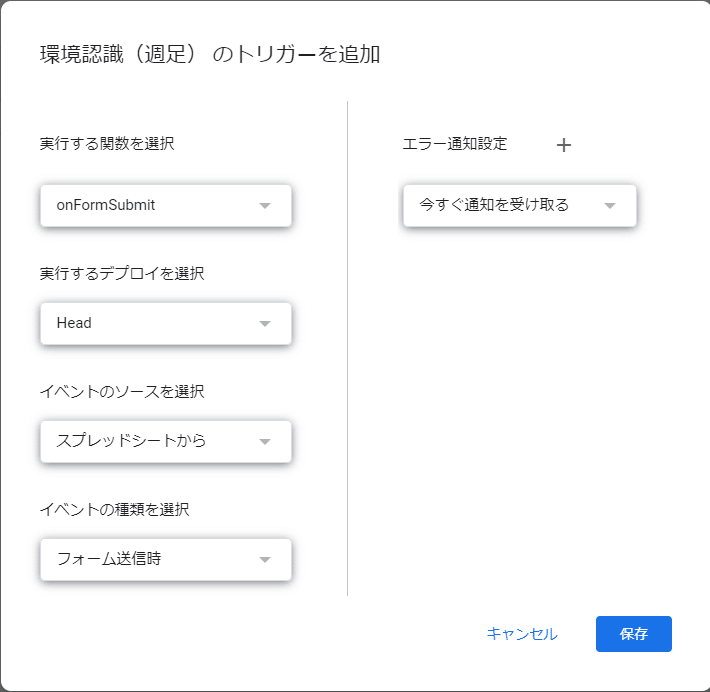710x692 pixels.
Task: Click the 実行するデプロイを選択 label
Action: [122, 274]
